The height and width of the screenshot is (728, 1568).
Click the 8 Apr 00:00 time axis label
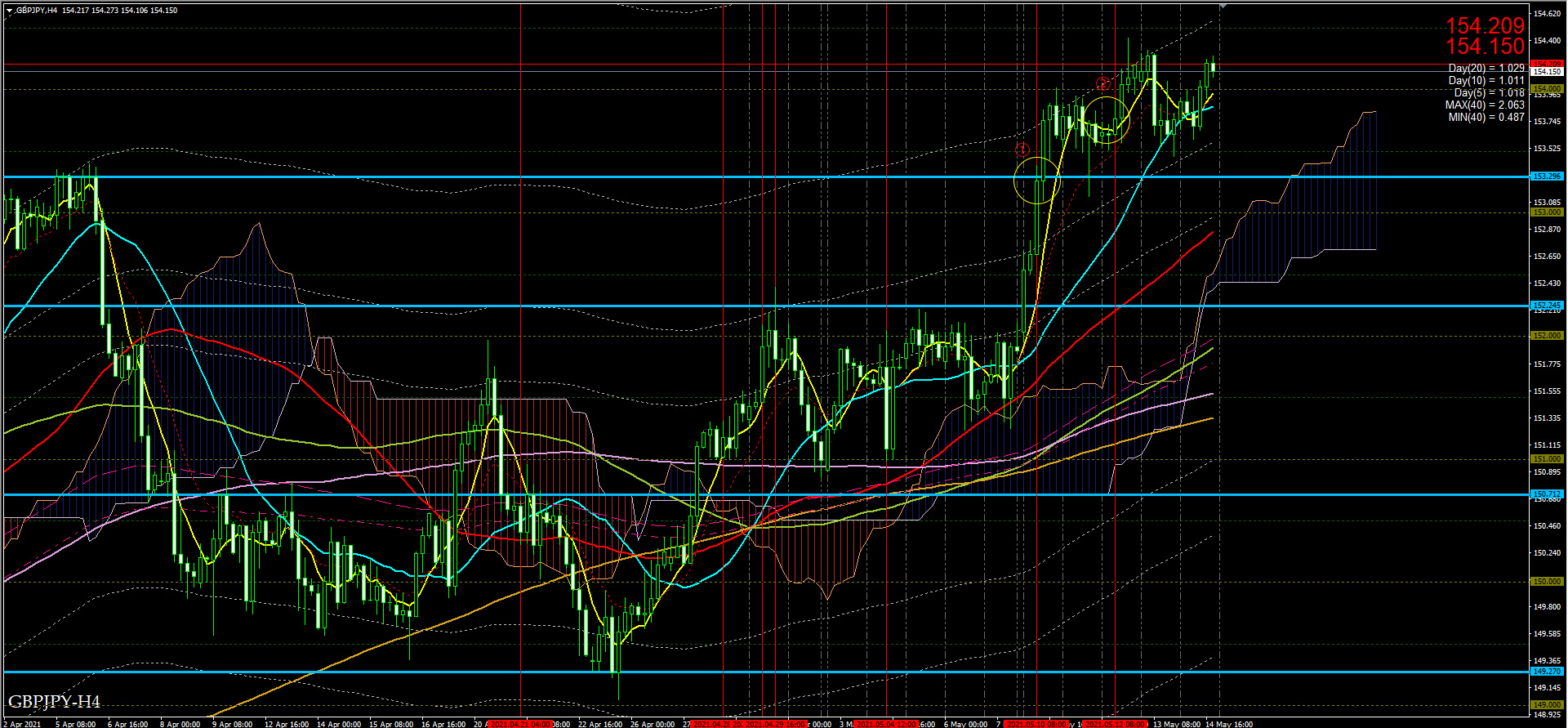[x=180, y=724]
